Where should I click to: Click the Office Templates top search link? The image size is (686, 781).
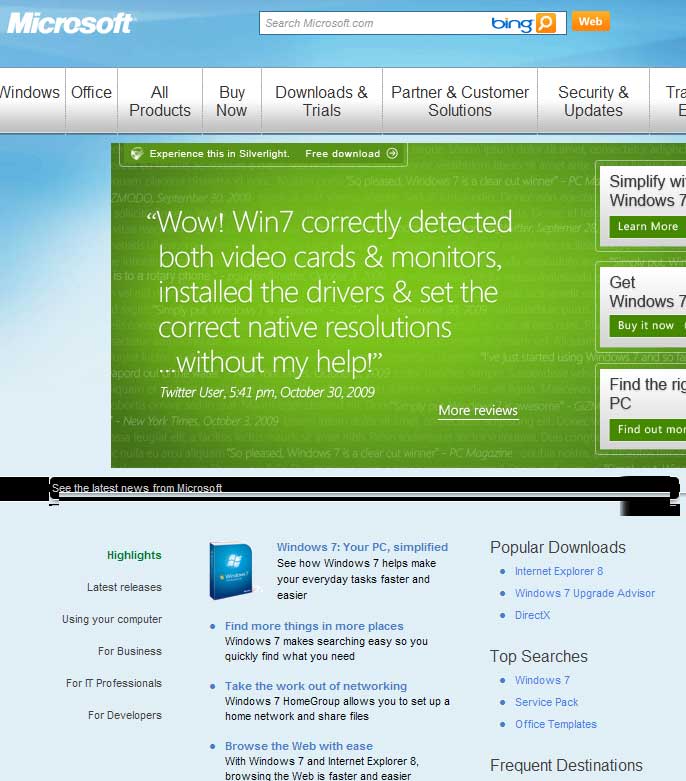click(555, 724)
